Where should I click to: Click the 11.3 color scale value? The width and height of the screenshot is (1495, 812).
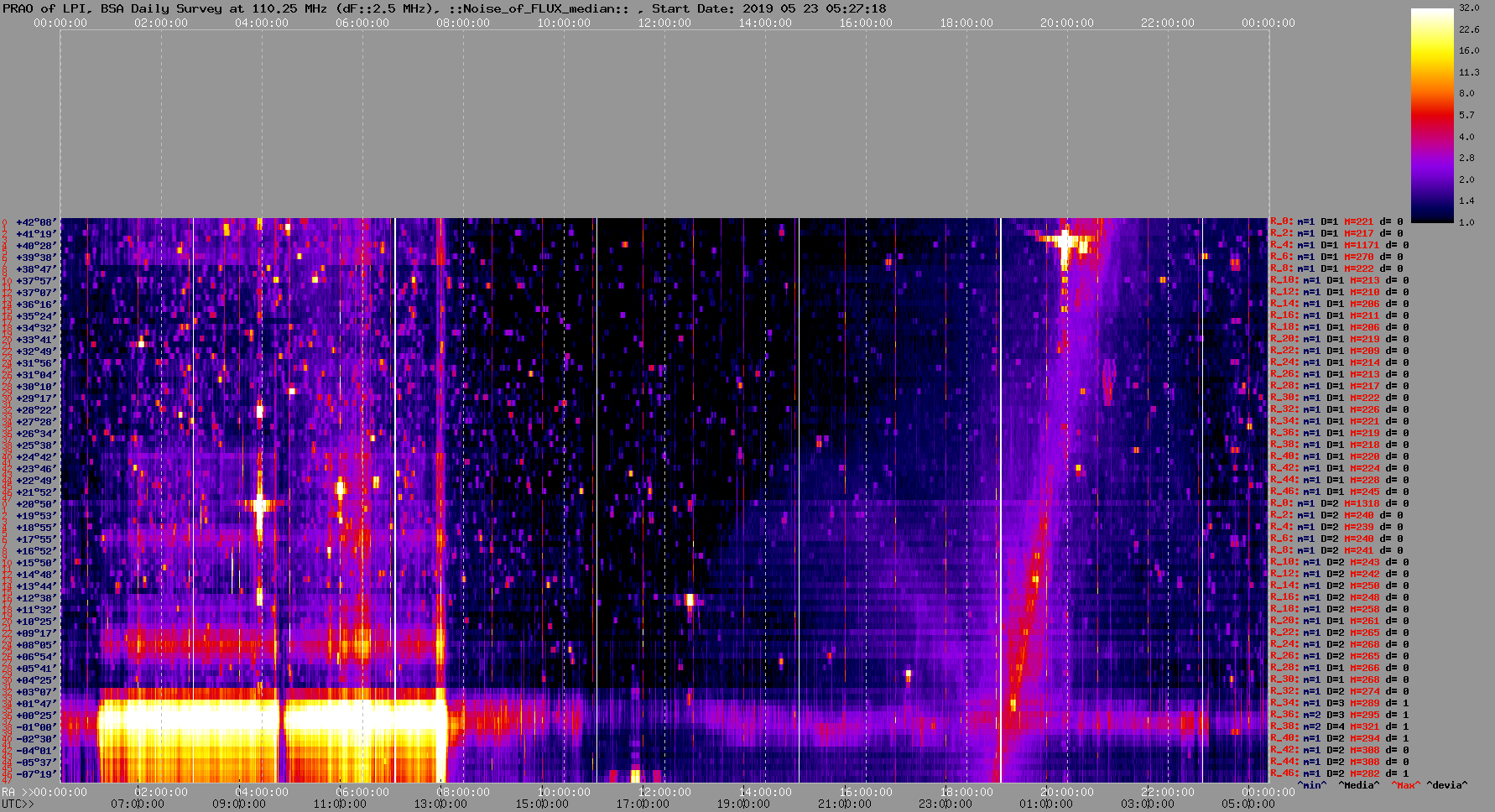pyautogui.click(x=1468, y=72)
